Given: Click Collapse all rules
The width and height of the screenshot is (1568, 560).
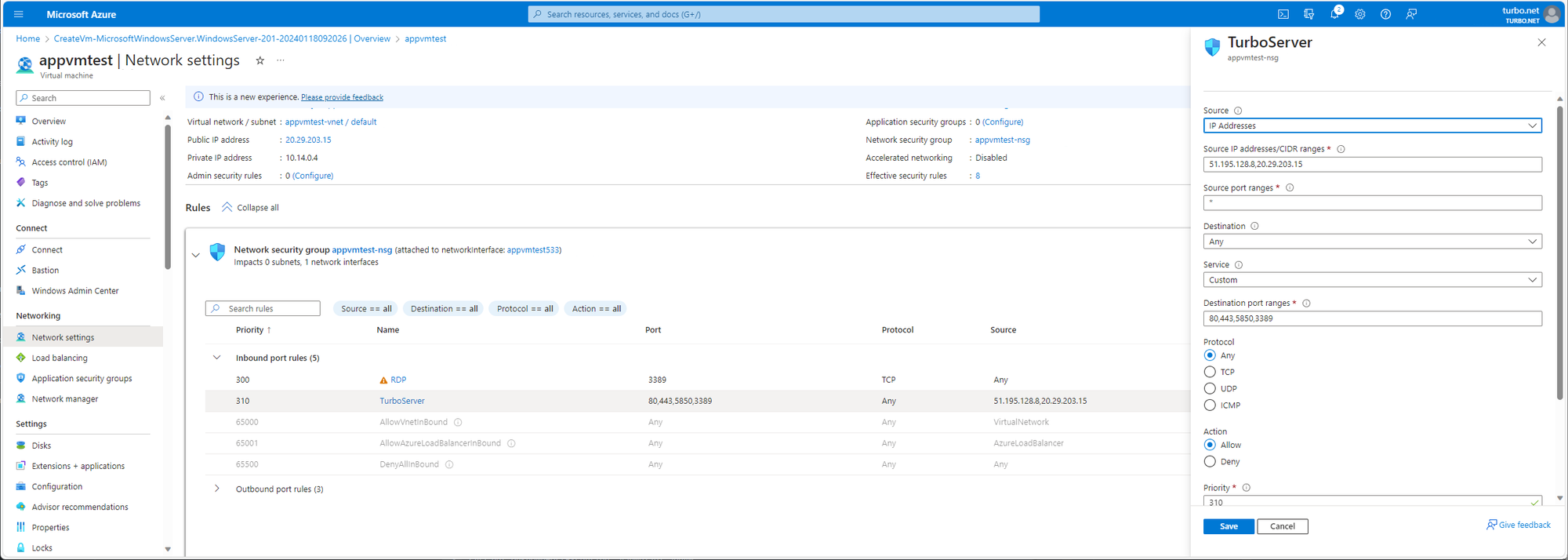Looking at the screenshot, I should coord(250,208).
